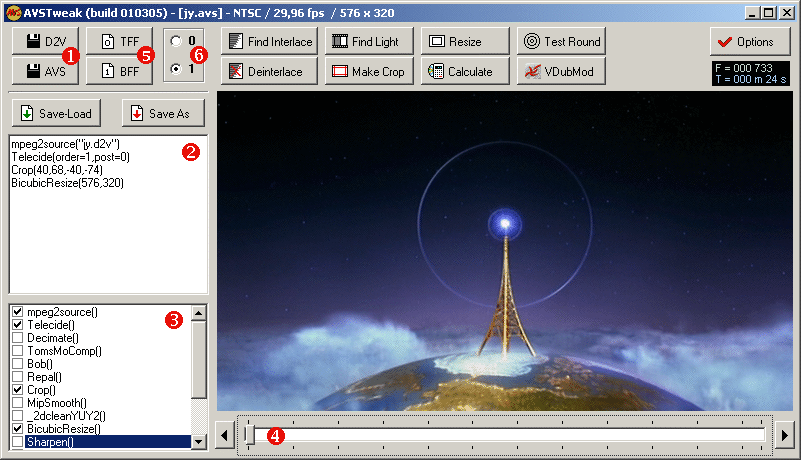Image resolution: width=801 pixels, height=460 pixels.
Task: Click the filter list scroll-up arrow
Action: click(199, 312)
